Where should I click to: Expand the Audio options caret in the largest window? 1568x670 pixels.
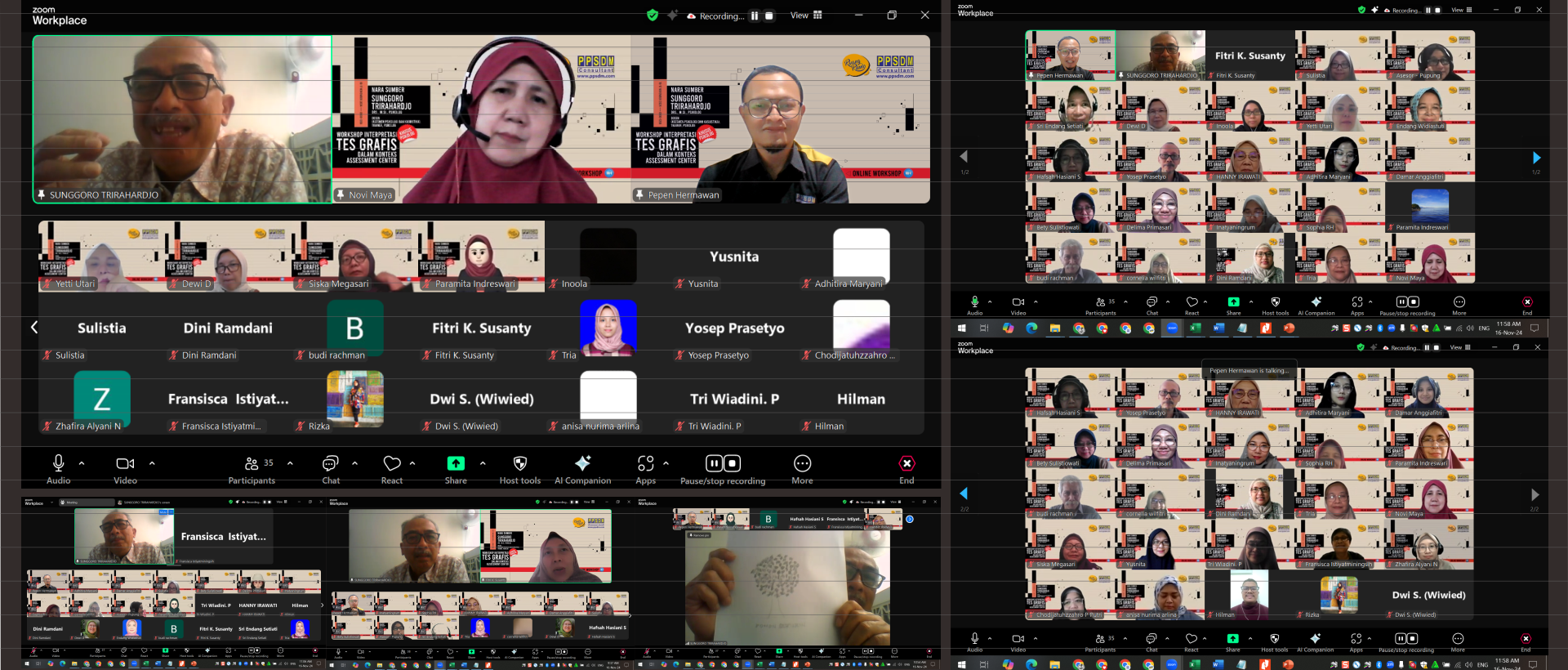(82, 462)
